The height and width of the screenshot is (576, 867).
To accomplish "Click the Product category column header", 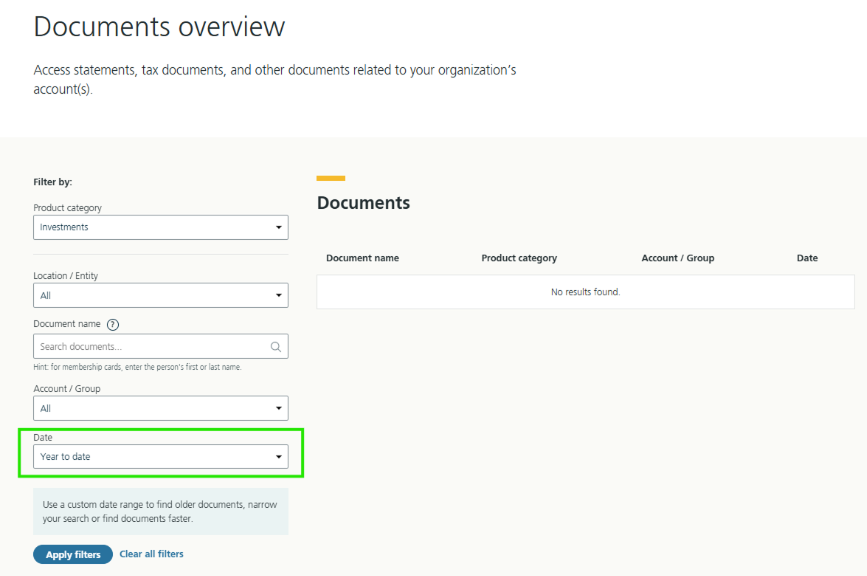I will 519,258.
